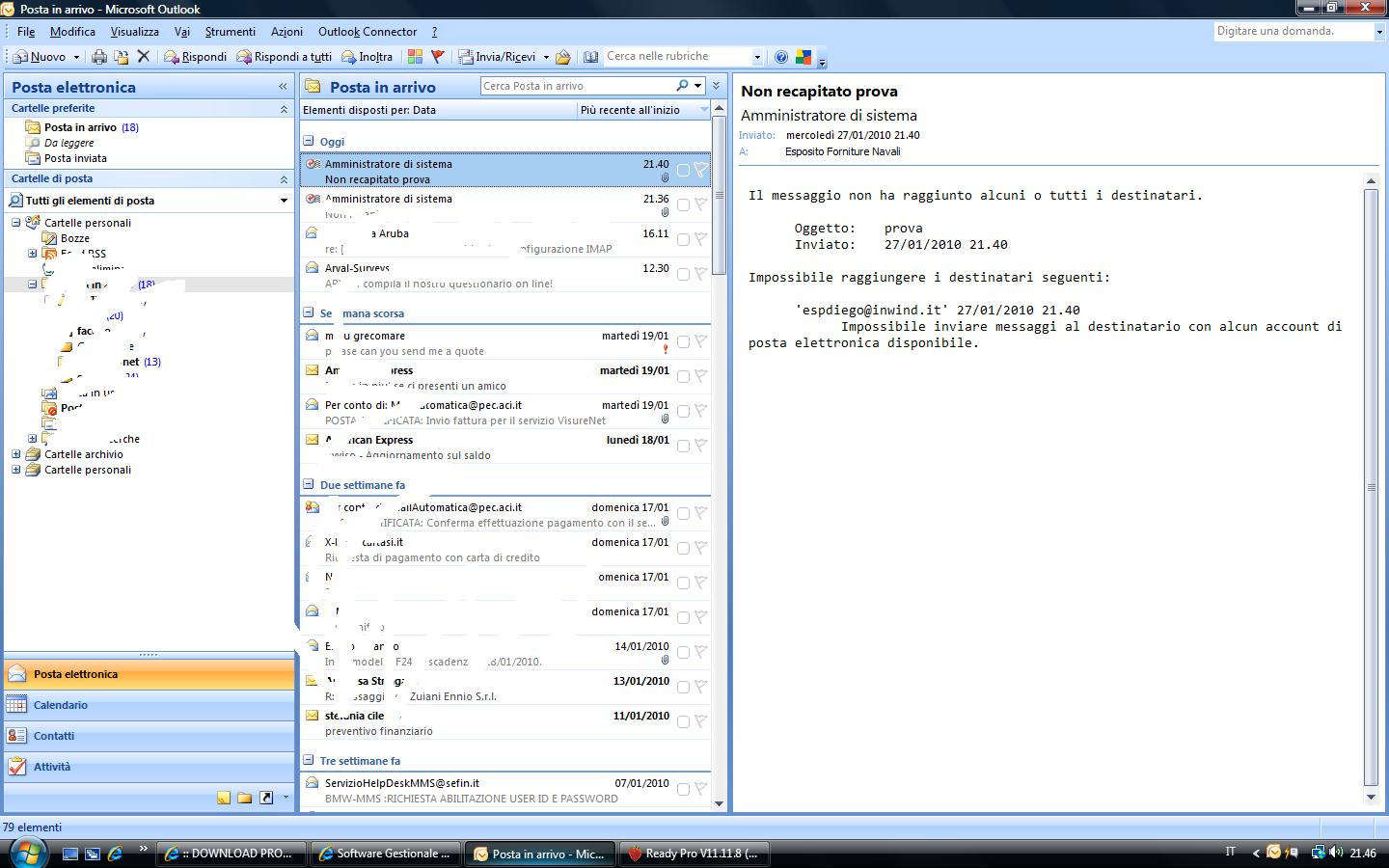The height and width of the screenshot is (868, 1389).
Task: Open the Visualizza menu
Action: coord(134,32)
